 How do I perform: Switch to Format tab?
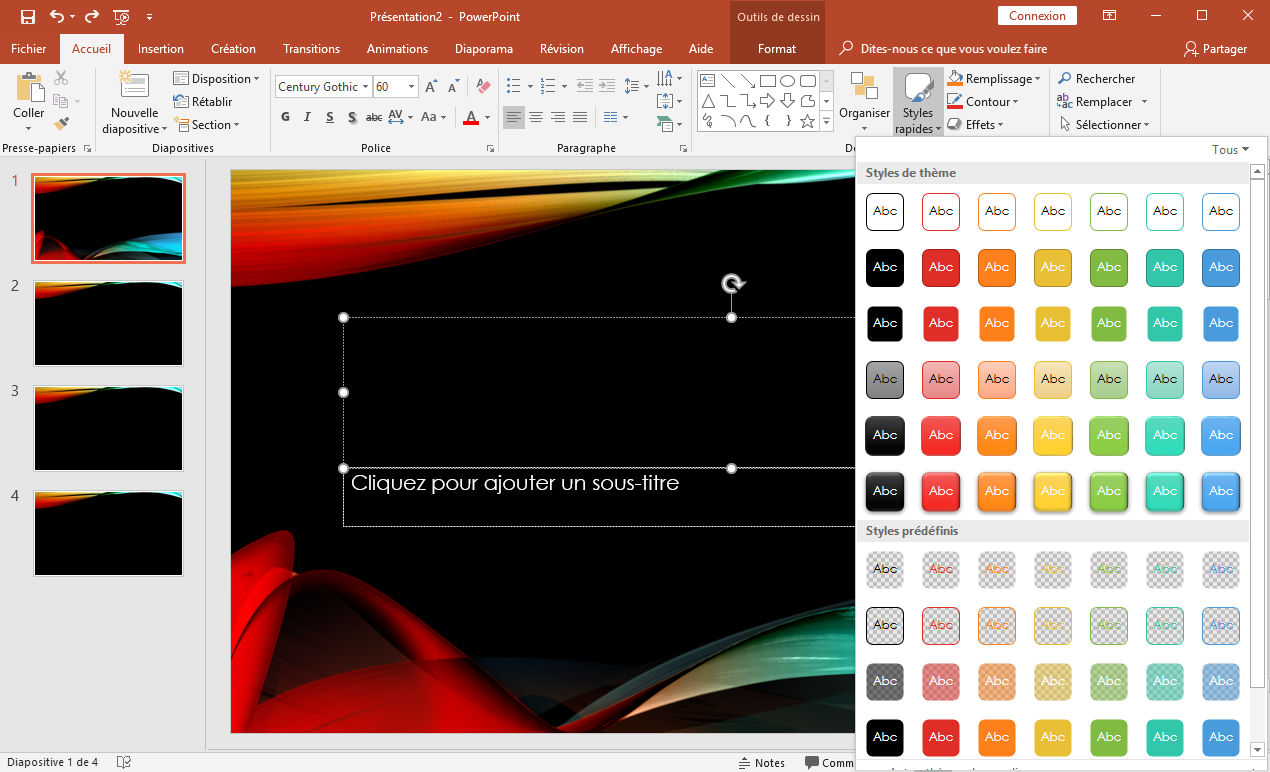pyautogui.click(x=777, y=49)
